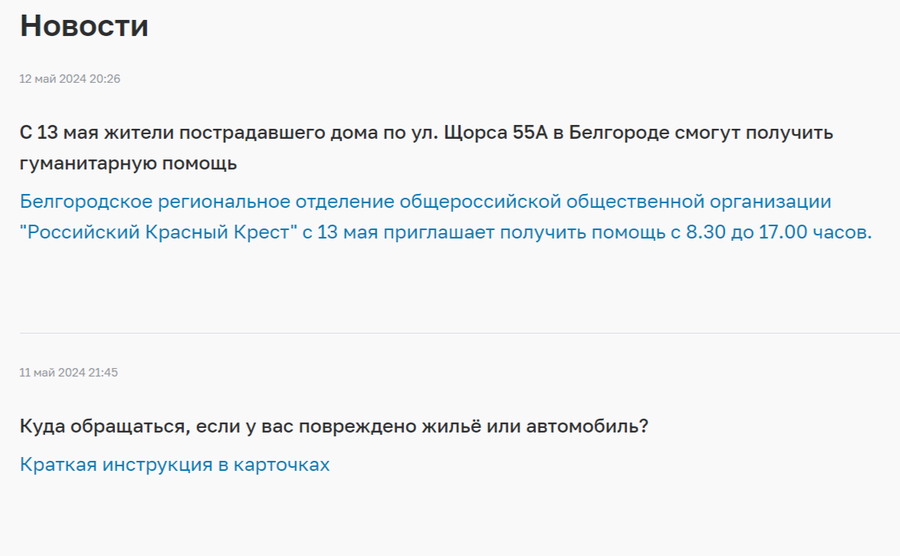Click the word повреждено in the second headline
The image size is (900, 556).
click(x=358, y=426)
